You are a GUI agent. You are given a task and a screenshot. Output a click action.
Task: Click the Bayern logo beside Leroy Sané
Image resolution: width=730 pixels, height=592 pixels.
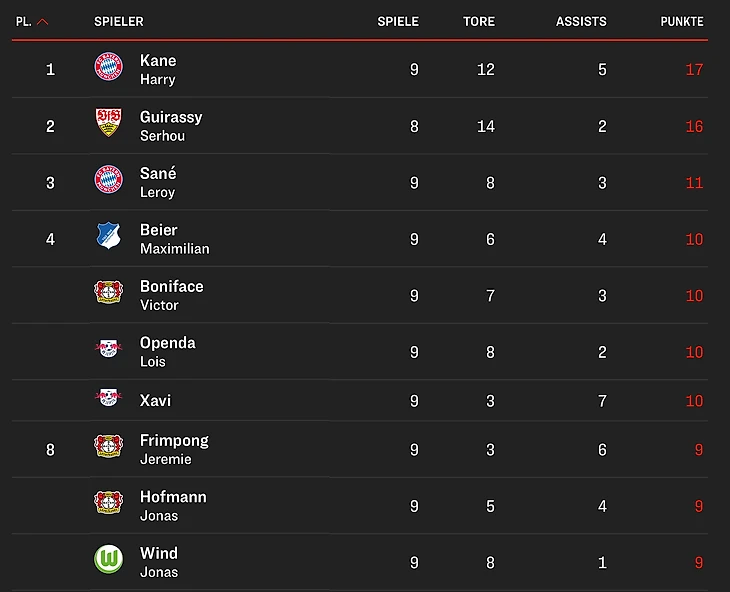tap(108, 180)
